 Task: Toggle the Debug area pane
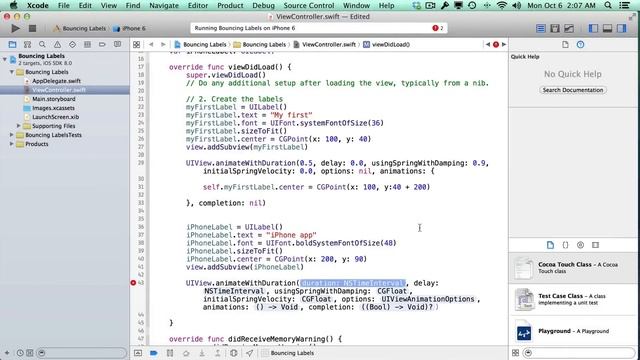607,28
